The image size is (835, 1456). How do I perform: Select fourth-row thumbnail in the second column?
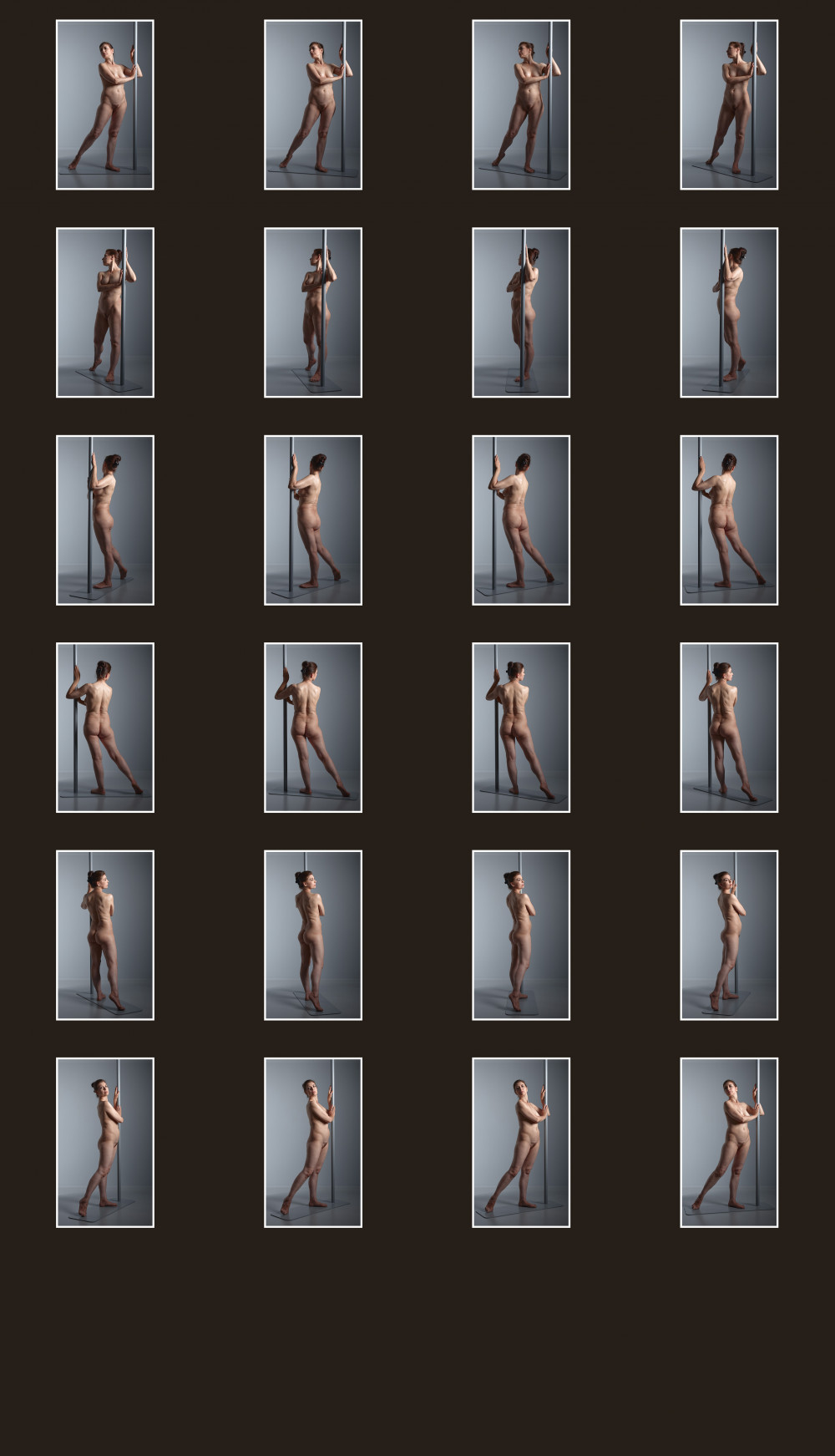pyautogui.click(x=313, y=728)
